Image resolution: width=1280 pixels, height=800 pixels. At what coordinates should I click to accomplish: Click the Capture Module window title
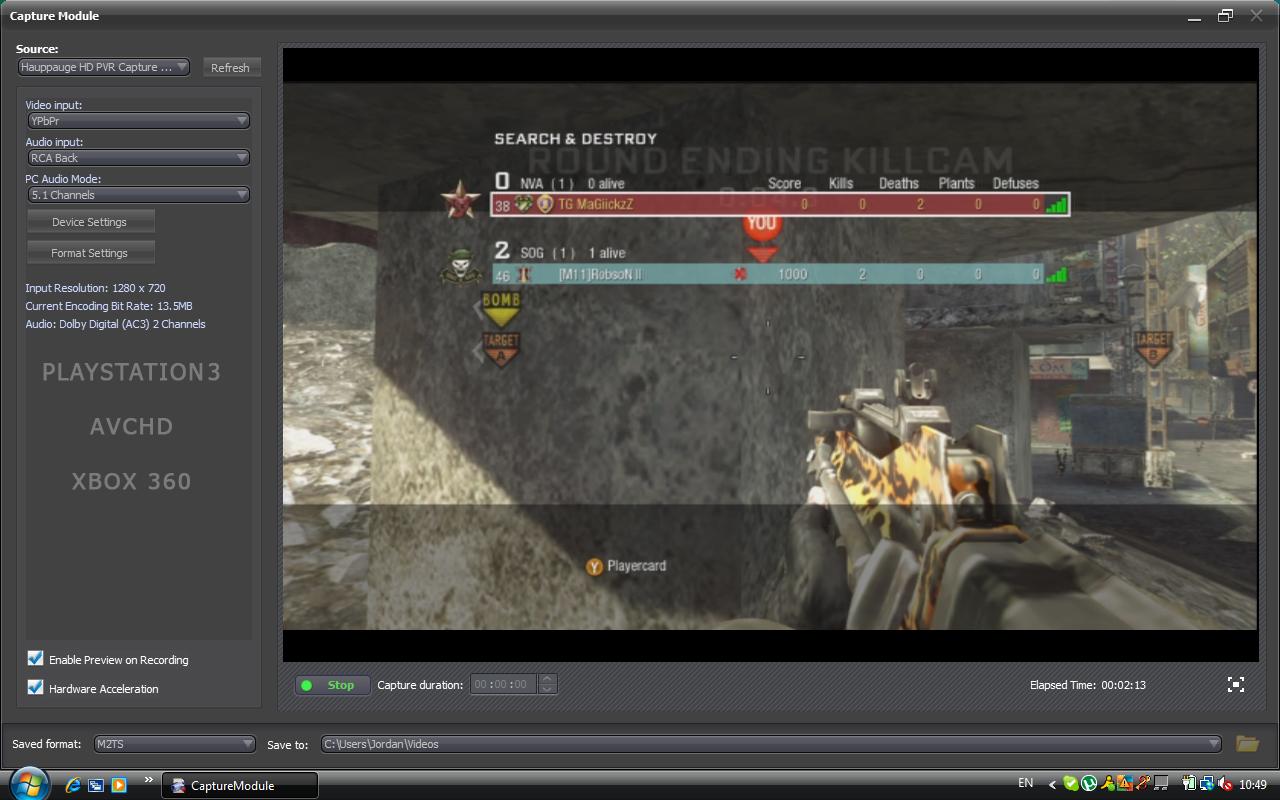tap(54, 16)
